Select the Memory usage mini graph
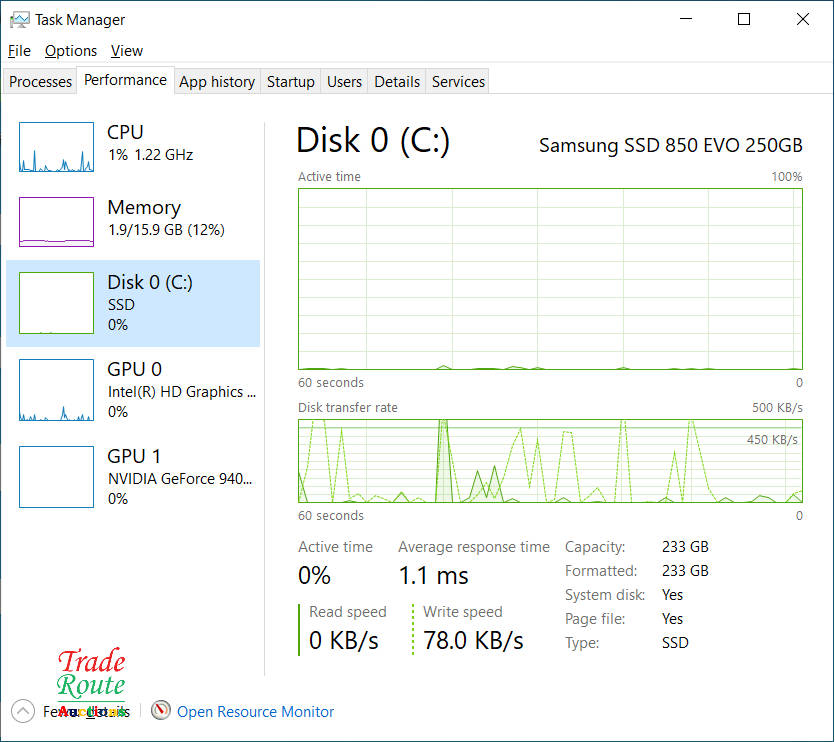The image size is (835, 742). [x=56, y=221]
